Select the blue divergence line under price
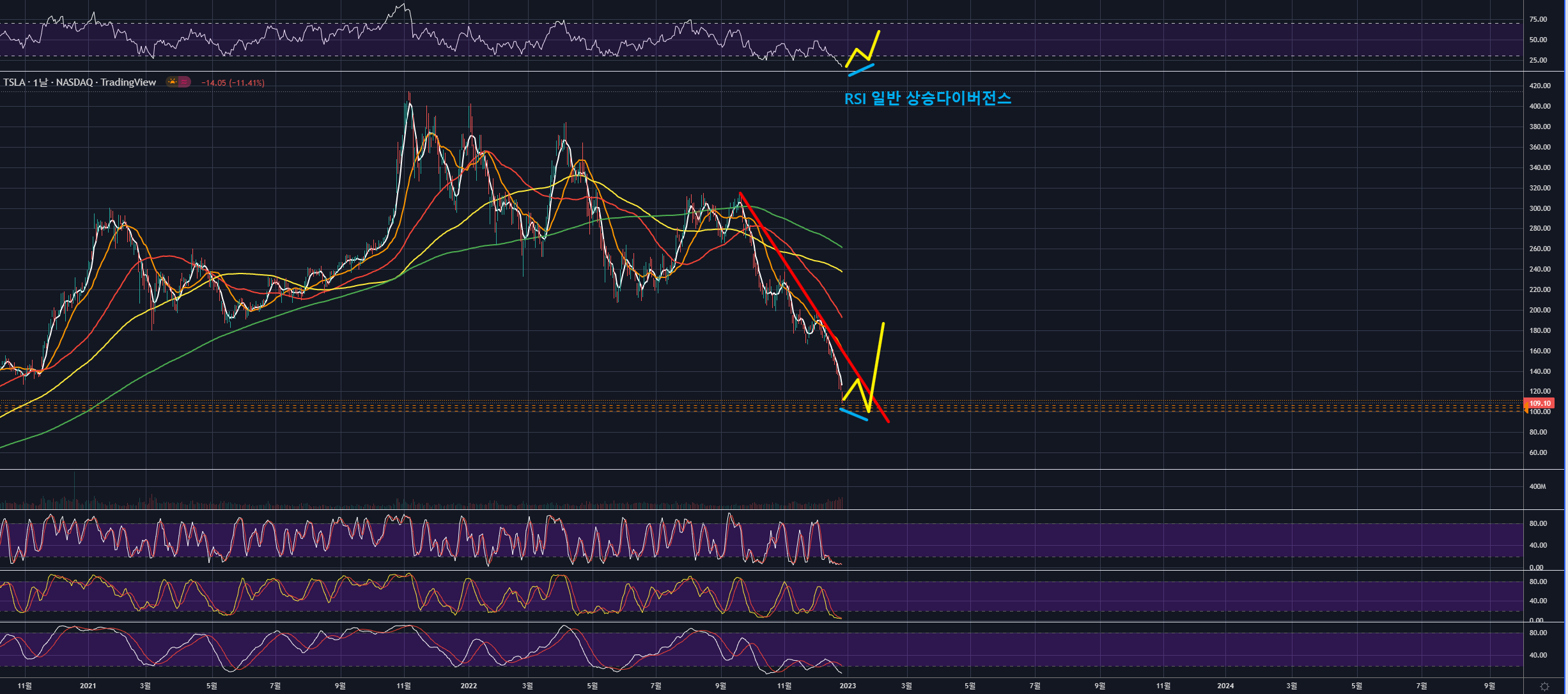Viewport: 1568px width, 694px height. 853,414
